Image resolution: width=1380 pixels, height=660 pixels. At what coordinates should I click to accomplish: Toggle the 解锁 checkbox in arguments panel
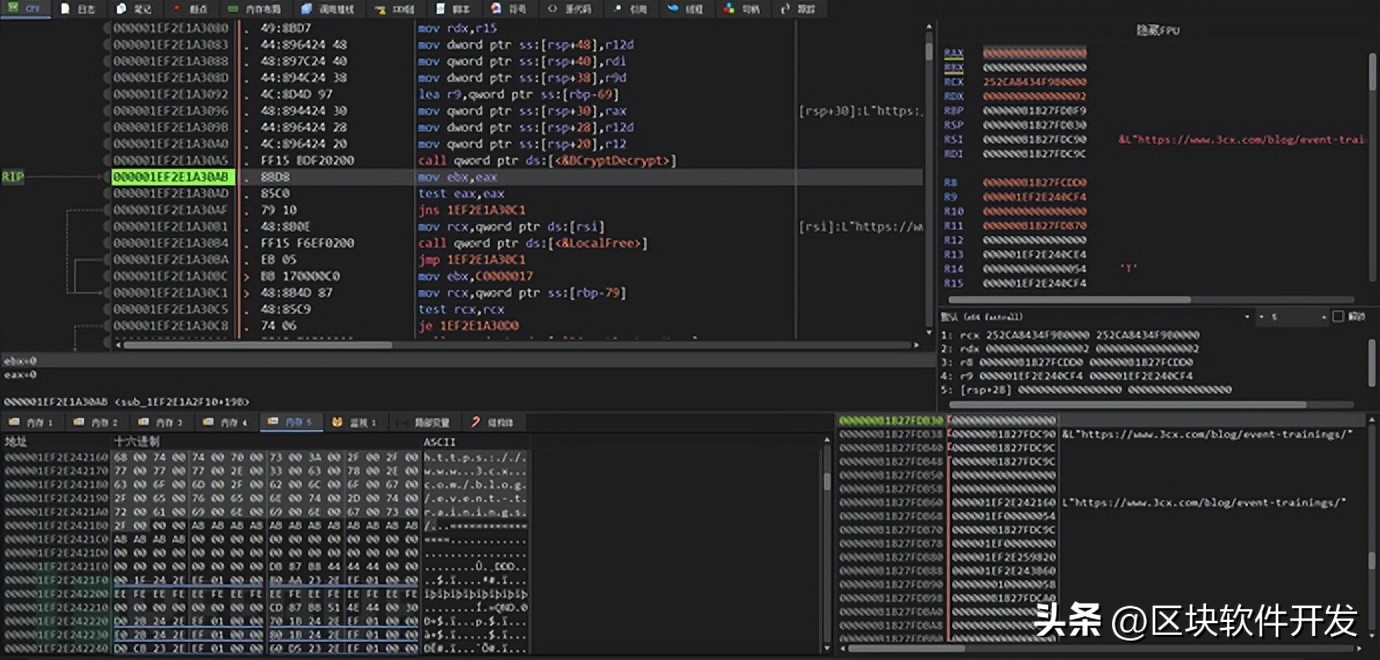tap(1339, 317)
